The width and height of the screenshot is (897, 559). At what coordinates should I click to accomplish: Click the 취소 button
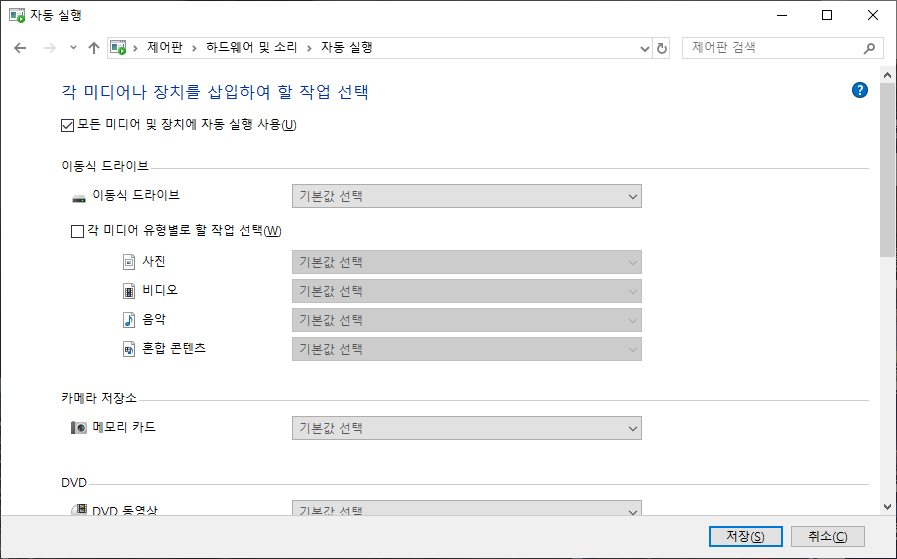coord(828,537)
